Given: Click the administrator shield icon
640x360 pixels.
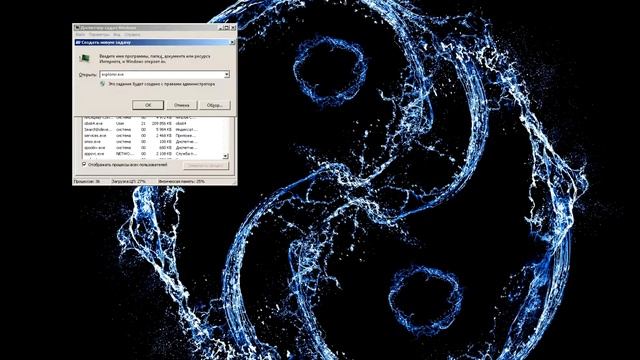Looking at the screenshot, I should tap(102, 84).
